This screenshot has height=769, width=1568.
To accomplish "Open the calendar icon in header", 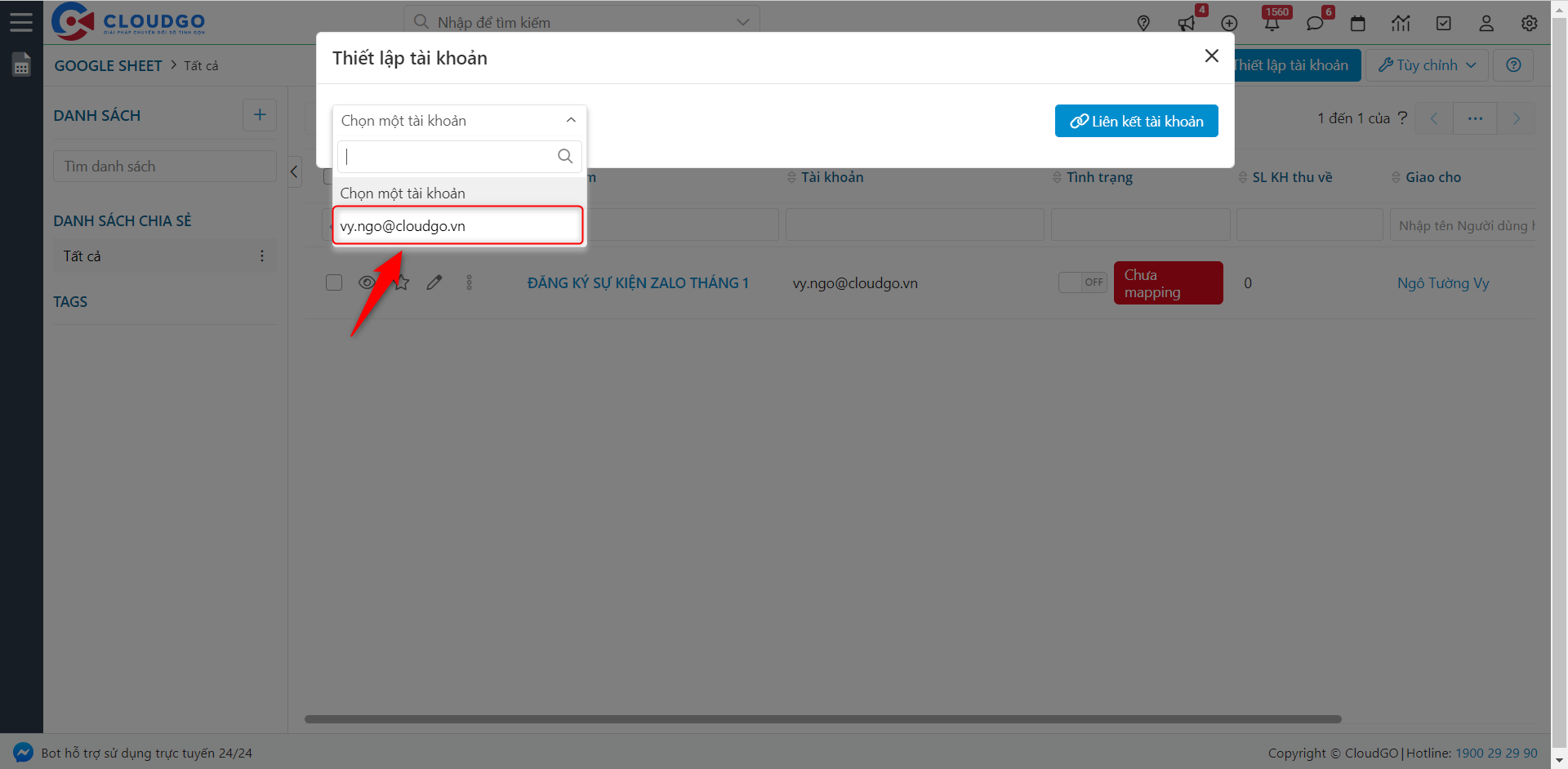I will coord(1358,23).
